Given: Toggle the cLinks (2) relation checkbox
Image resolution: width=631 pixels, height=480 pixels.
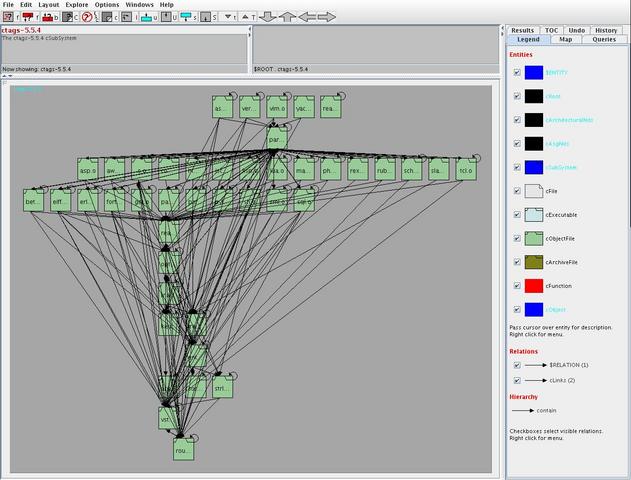Looking at the screenshot, I should click(517, 380).
